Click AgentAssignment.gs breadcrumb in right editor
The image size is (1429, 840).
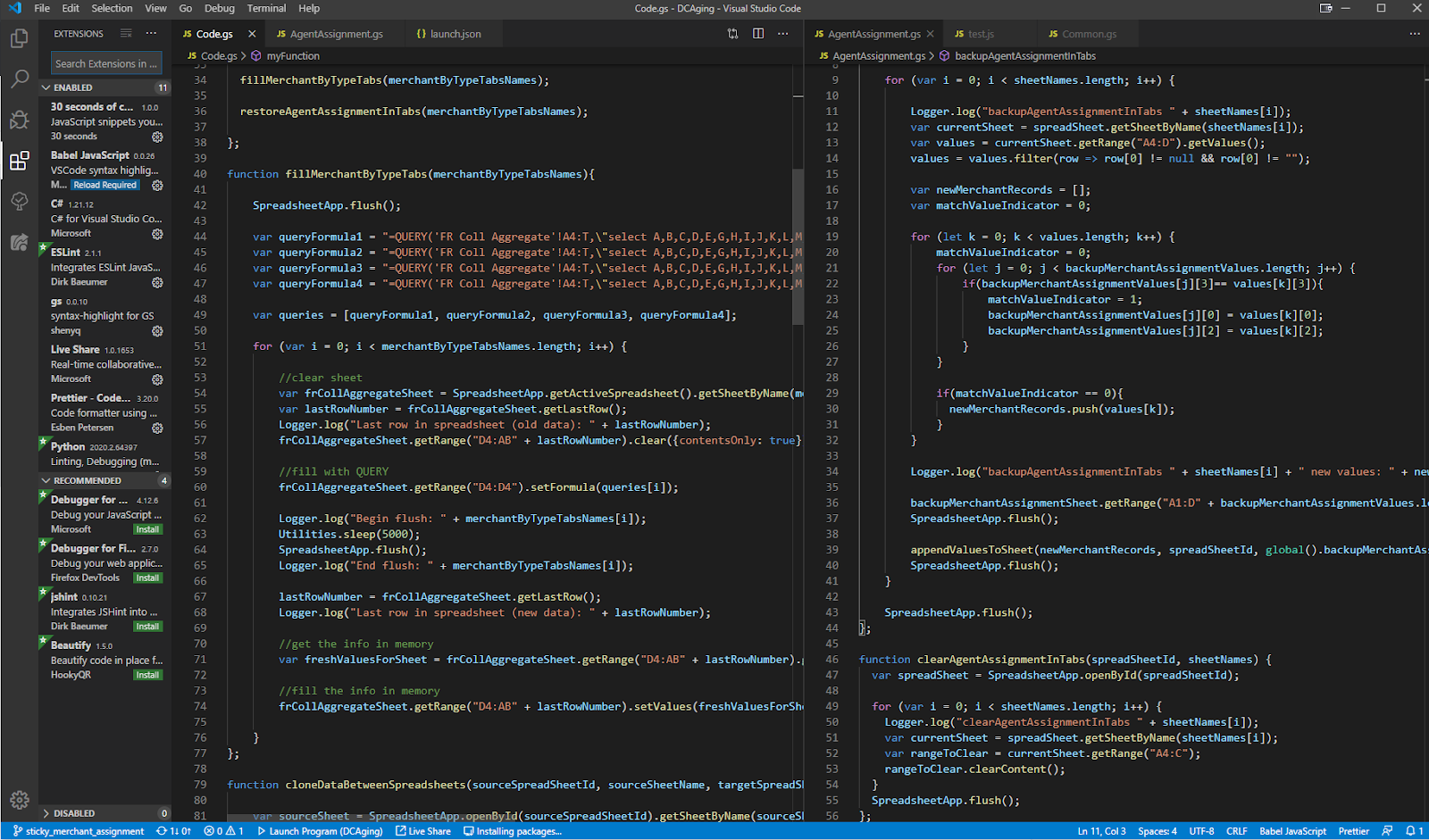pos(879,55)
